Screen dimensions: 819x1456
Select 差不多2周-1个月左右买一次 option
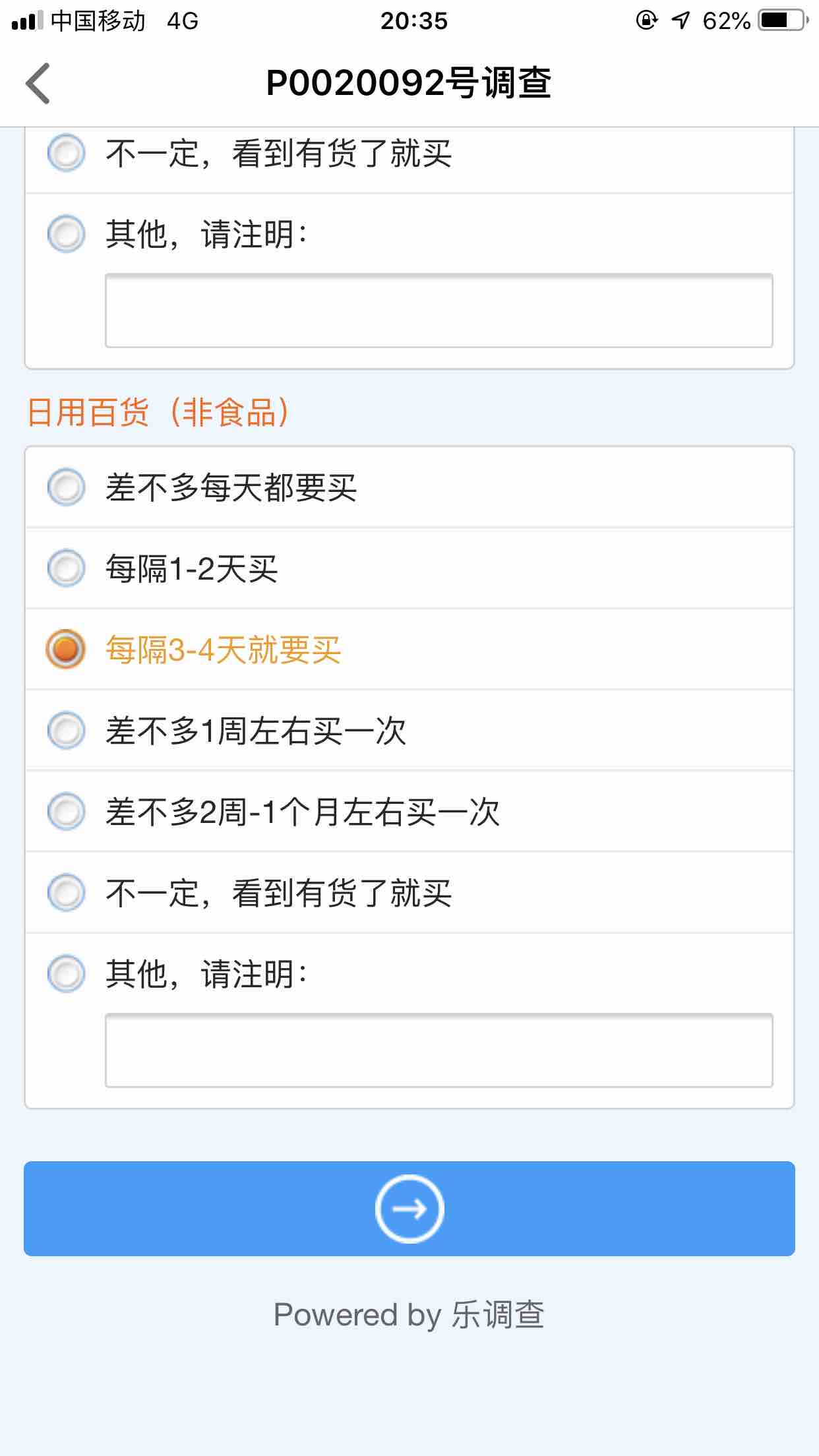67,812
